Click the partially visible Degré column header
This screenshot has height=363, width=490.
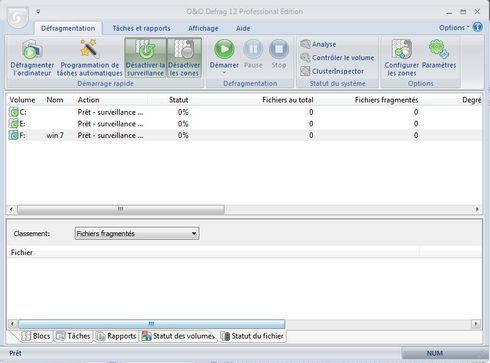click(x=472, y=100)
